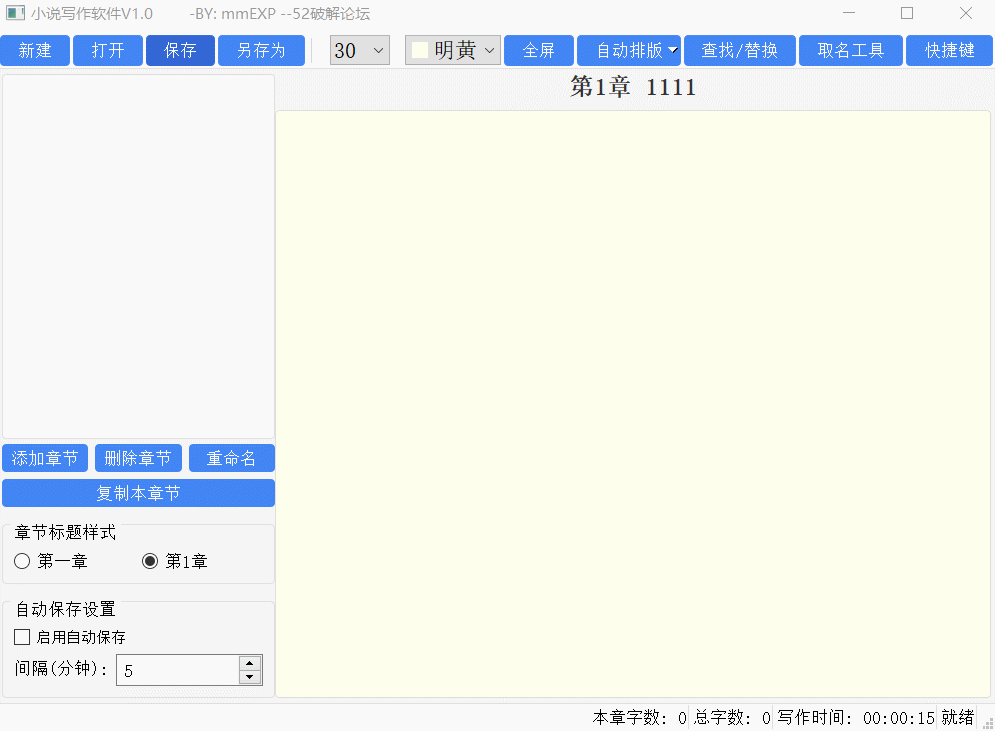Open the 取名工具 naming tool
The height and width of the screenshot is (731, 995).
click(x=850, y=51)
